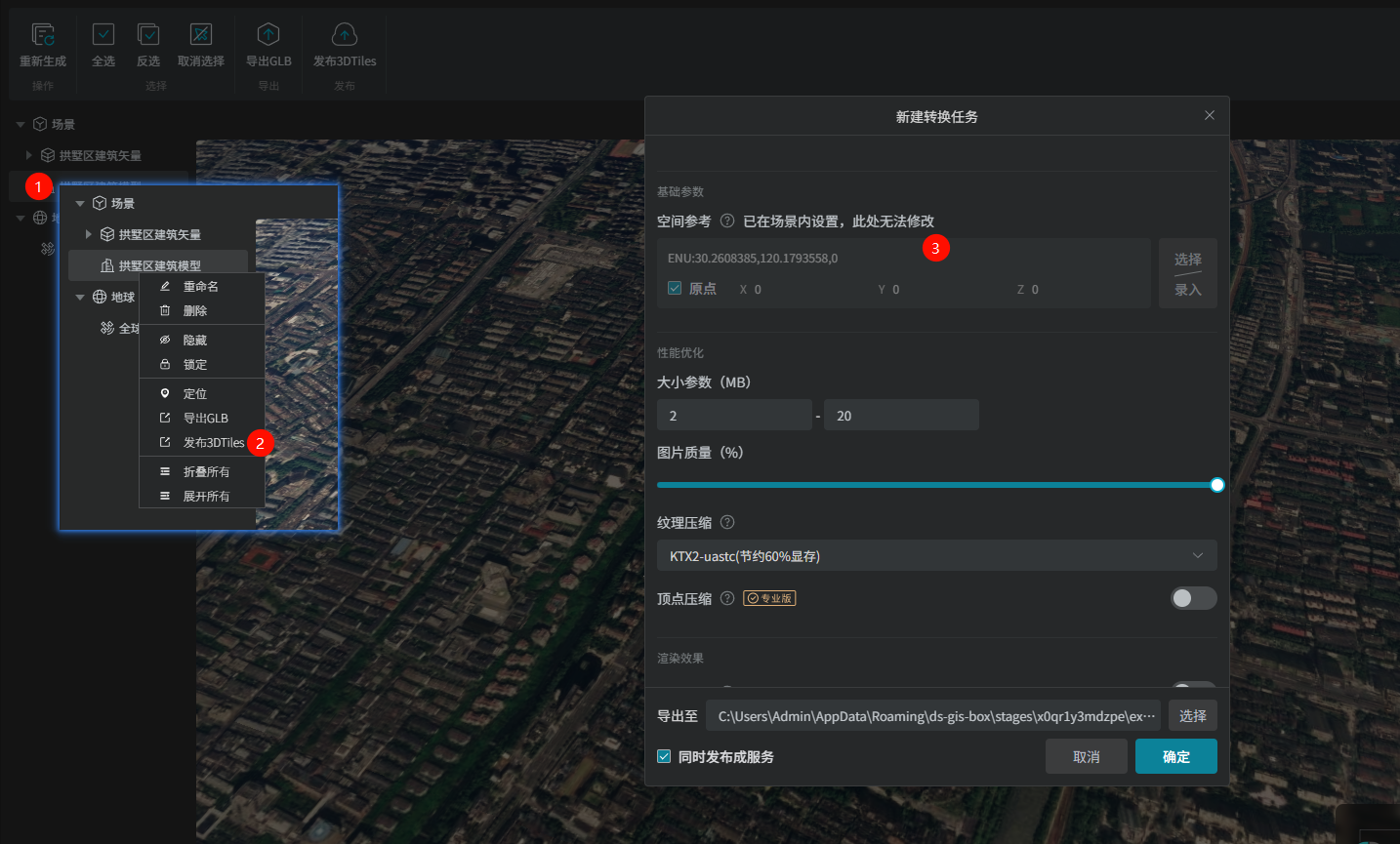
Task: Click help icon beside 纹理压缩 label
Action: point(727,523)
